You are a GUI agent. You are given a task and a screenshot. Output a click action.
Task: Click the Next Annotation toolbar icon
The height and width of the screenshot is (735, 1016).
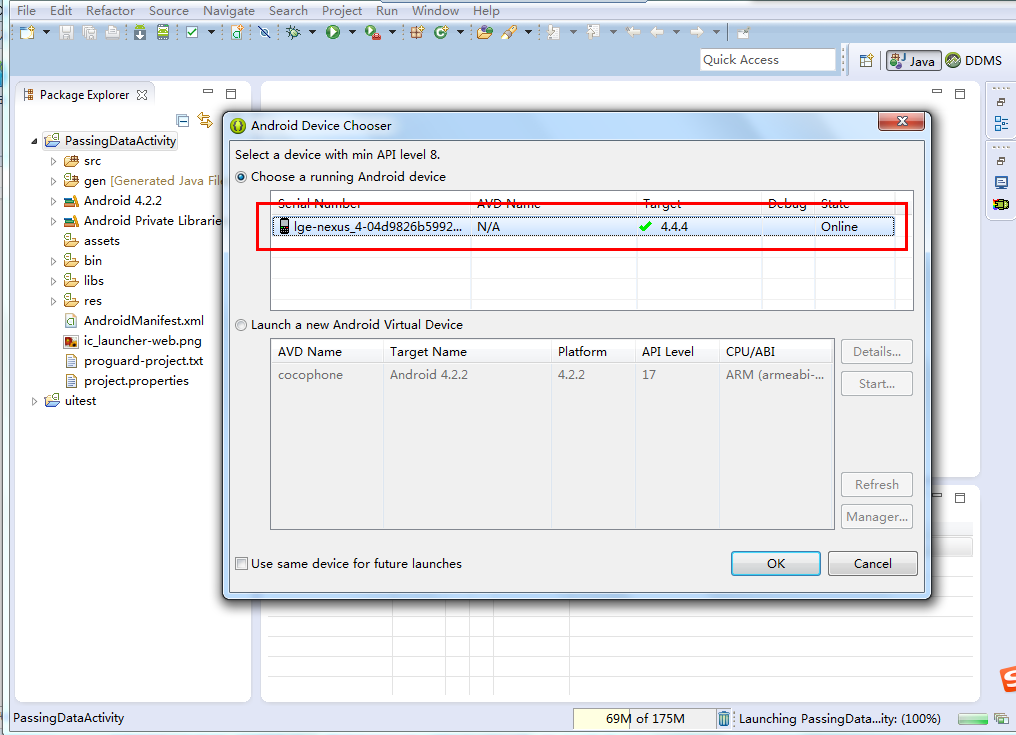pyautogui.click(x=553, y=32)
